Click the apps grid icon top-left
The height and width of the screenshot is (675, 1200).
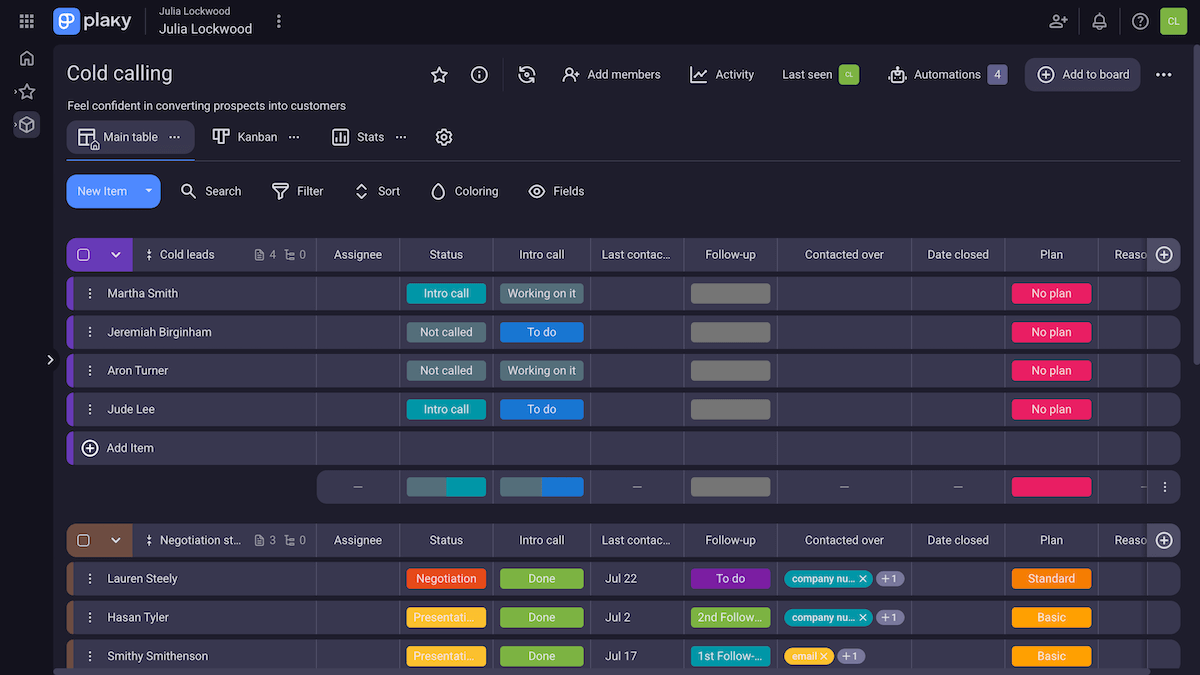tap(26, 21)
